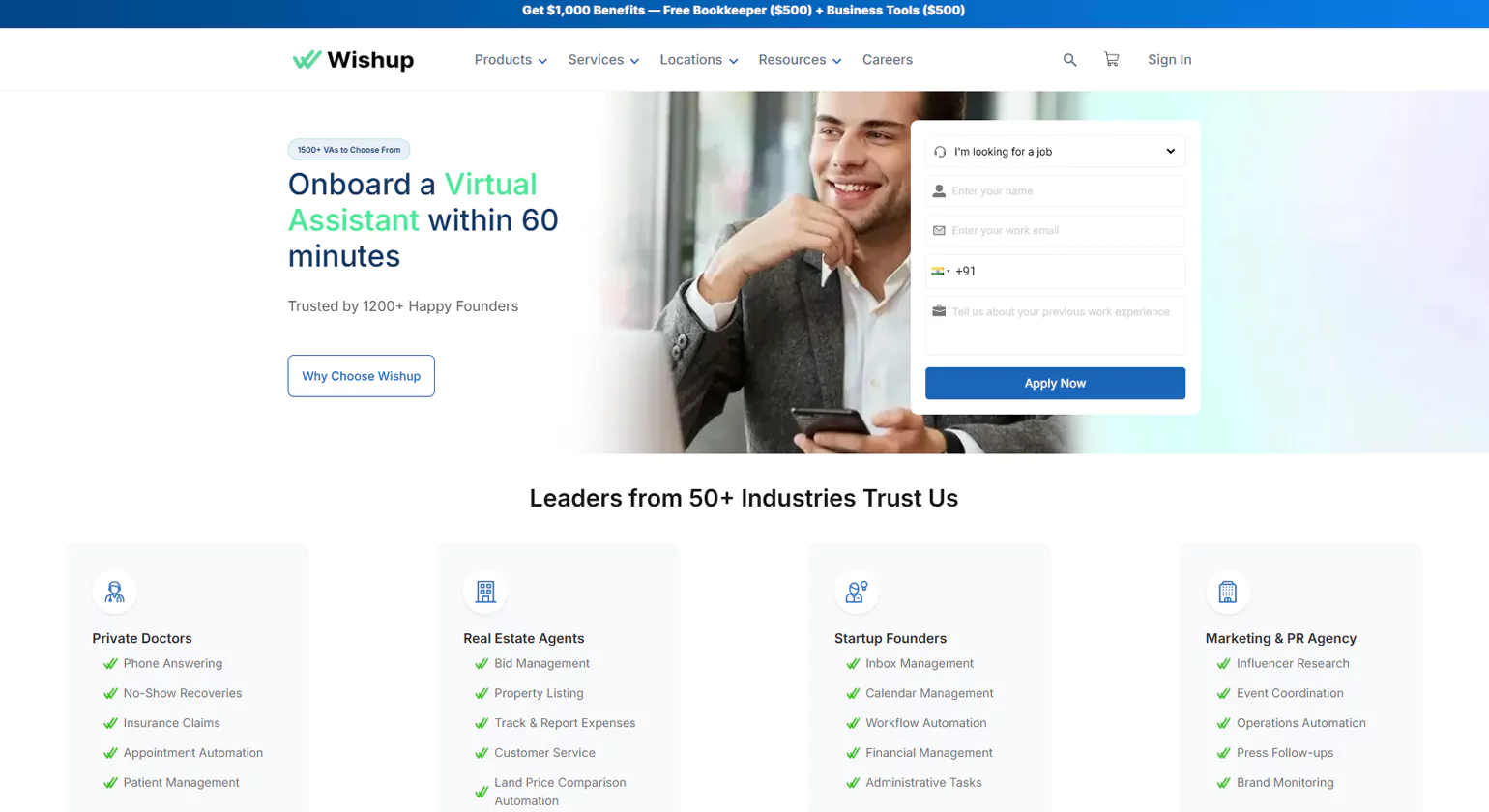Screen dimensions: 1489x812
Task: Expand the Products menu
Action: point(510,59)
